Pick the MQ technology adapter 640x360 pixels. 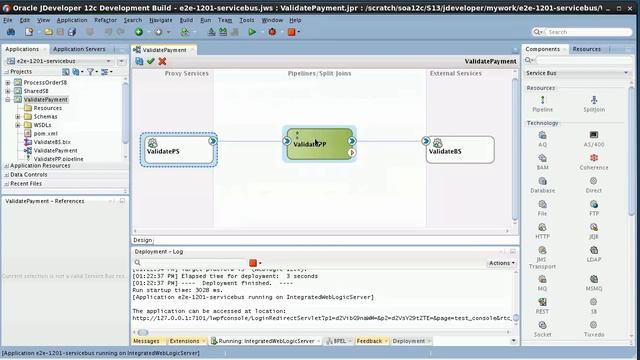(542, 283)
